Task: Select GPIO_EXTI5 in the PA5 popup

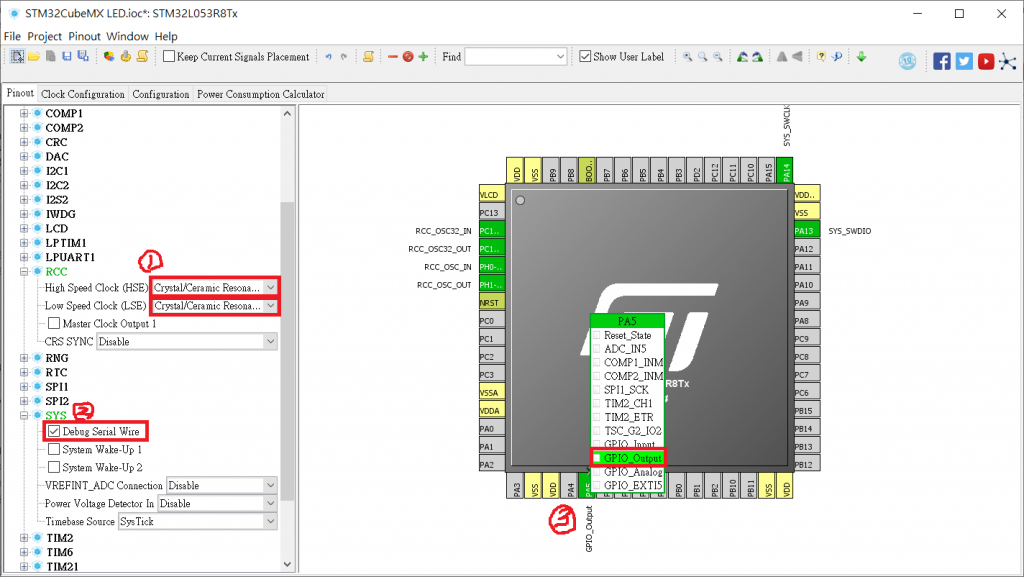Action: click(x=628, y=485)
